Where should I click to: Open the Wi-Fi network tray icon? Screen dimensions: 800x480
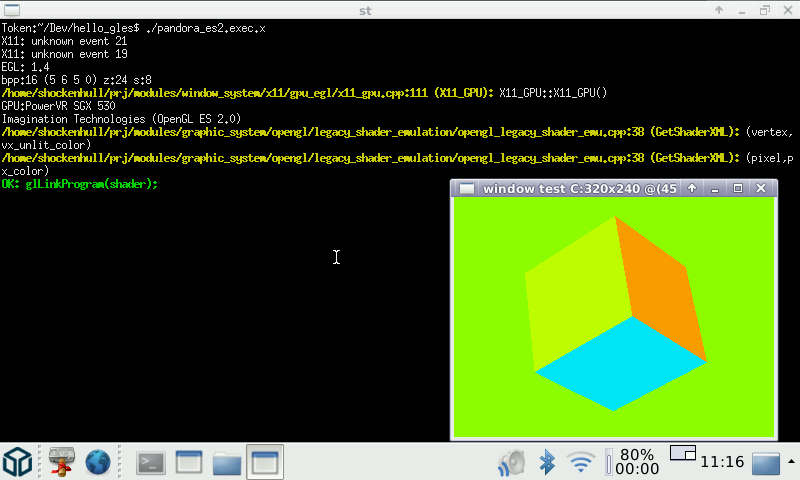580,462
